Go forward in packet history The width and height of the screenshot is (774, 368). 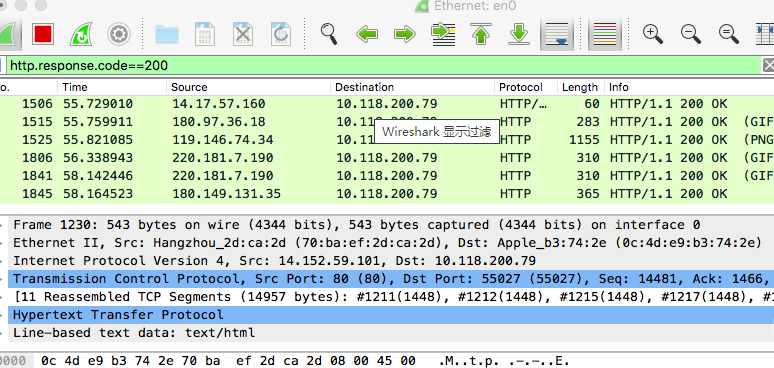click(405, 35)
